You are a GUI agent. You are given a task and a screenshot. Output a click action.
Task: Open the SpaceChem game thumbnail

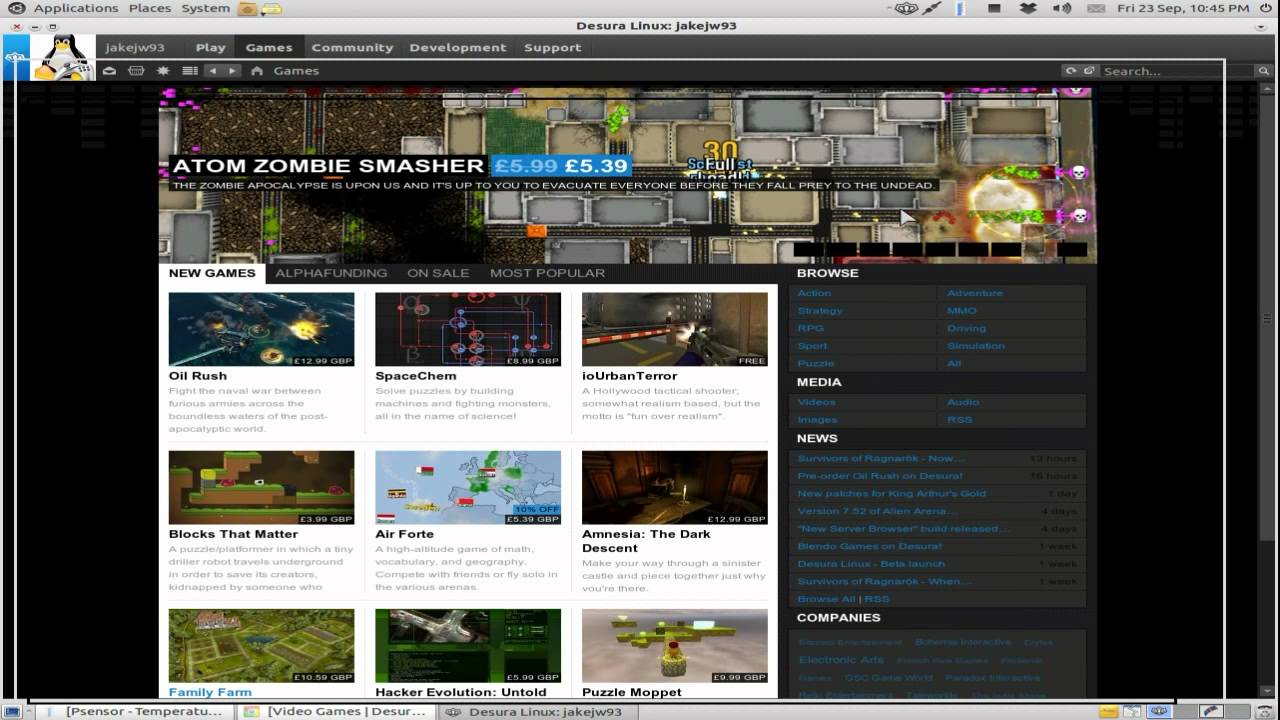[x=468, y=329]
